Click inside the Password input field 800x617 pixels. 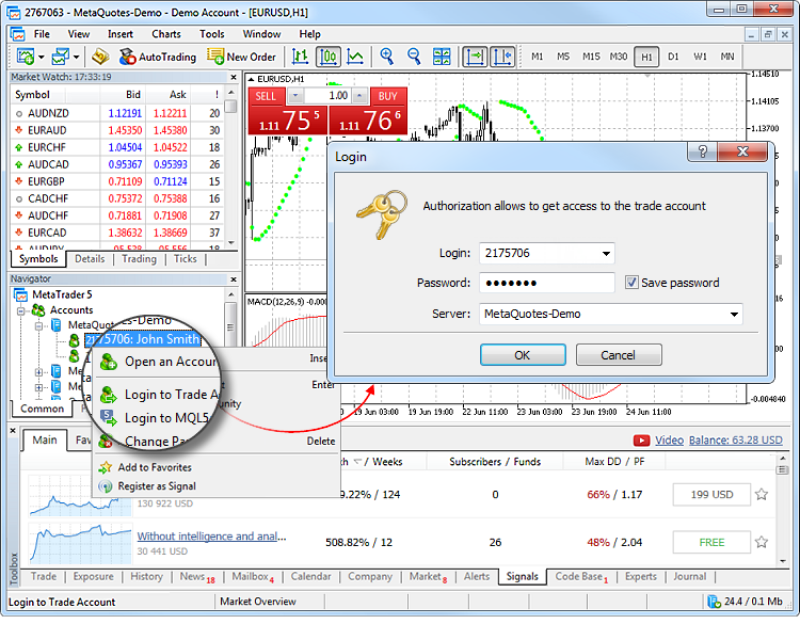click(x=545, y=282)
